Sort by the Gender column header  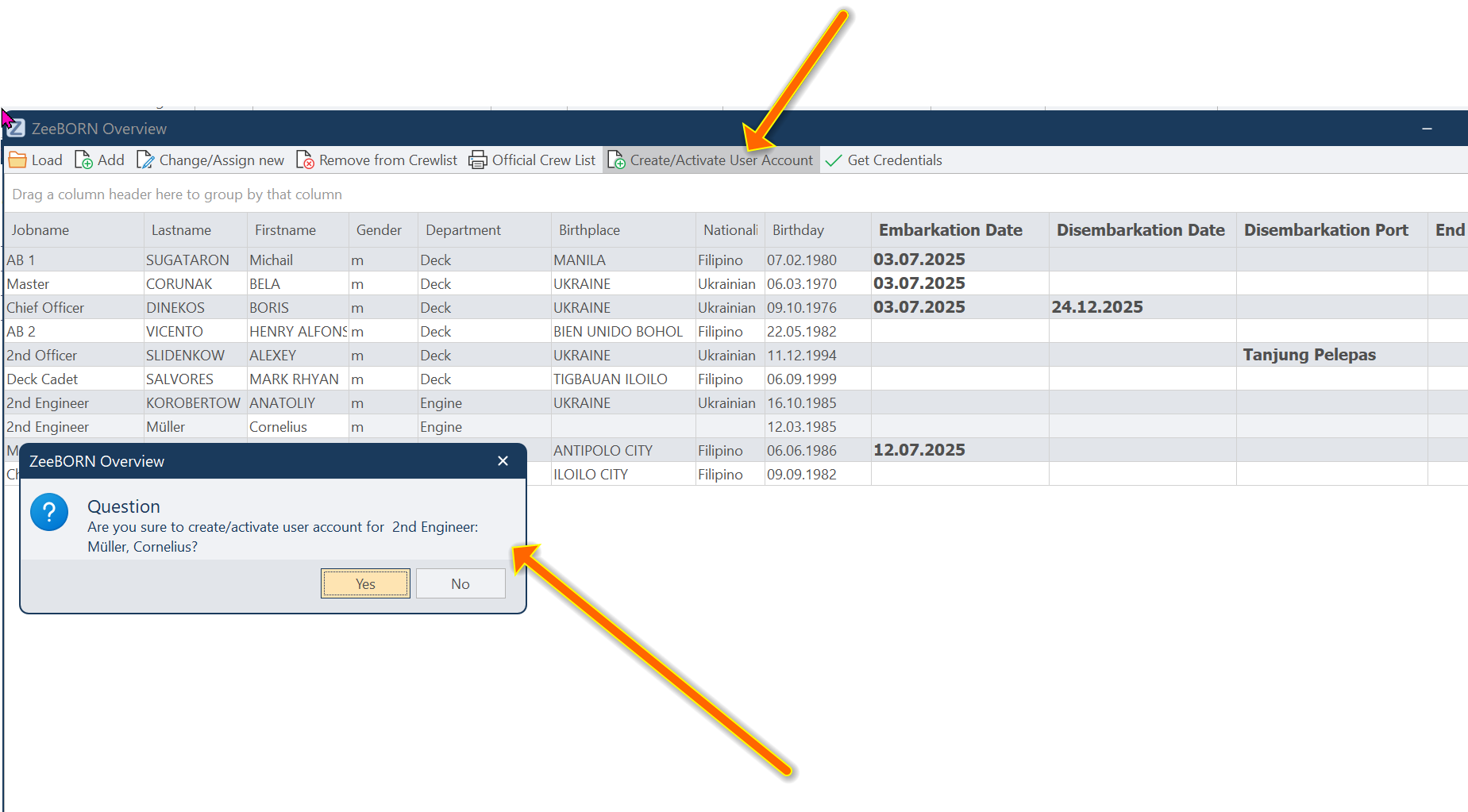[383, 230]
